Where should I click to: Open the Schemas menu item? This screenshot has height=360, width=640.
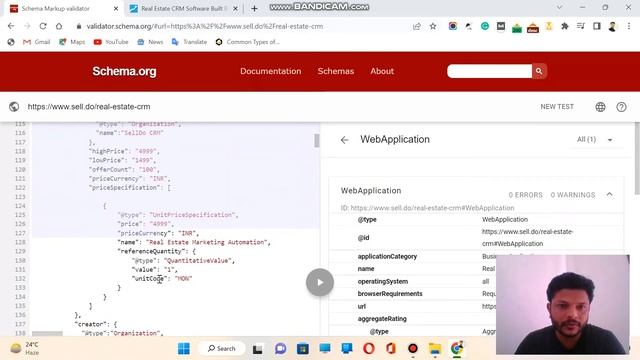(336, 71)
